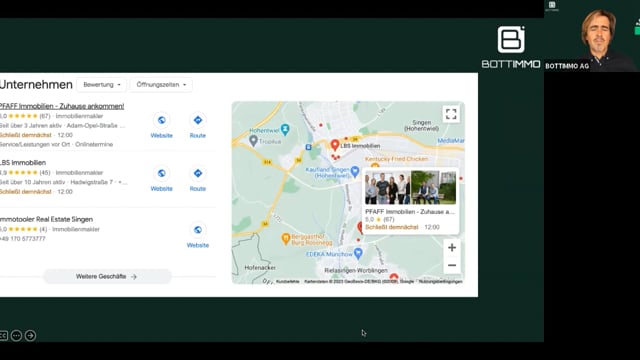Zoom out on the map

[x=452, y=265]
